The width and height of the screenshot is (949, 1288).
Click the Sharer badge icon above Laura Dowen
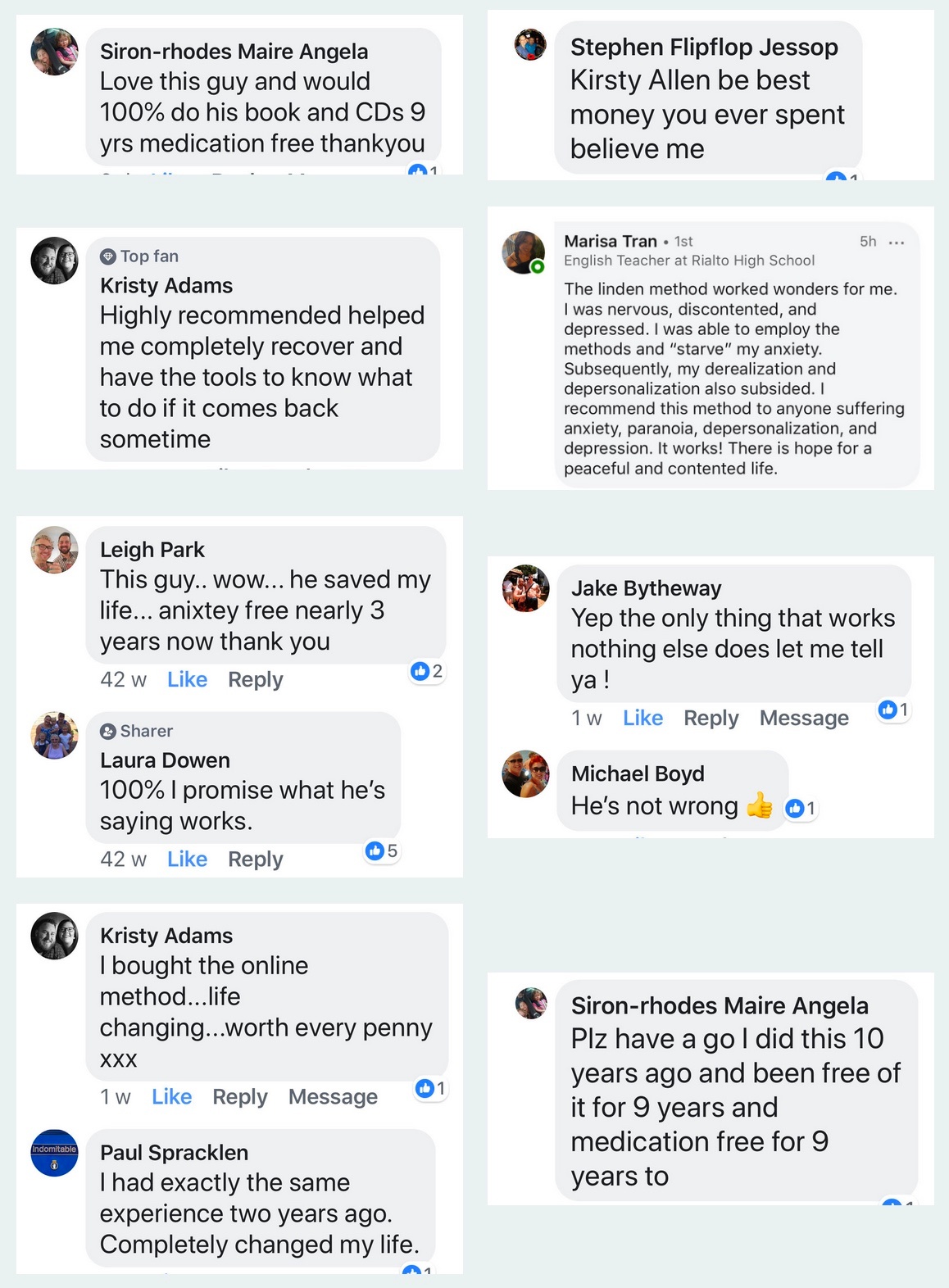point(108,731)
